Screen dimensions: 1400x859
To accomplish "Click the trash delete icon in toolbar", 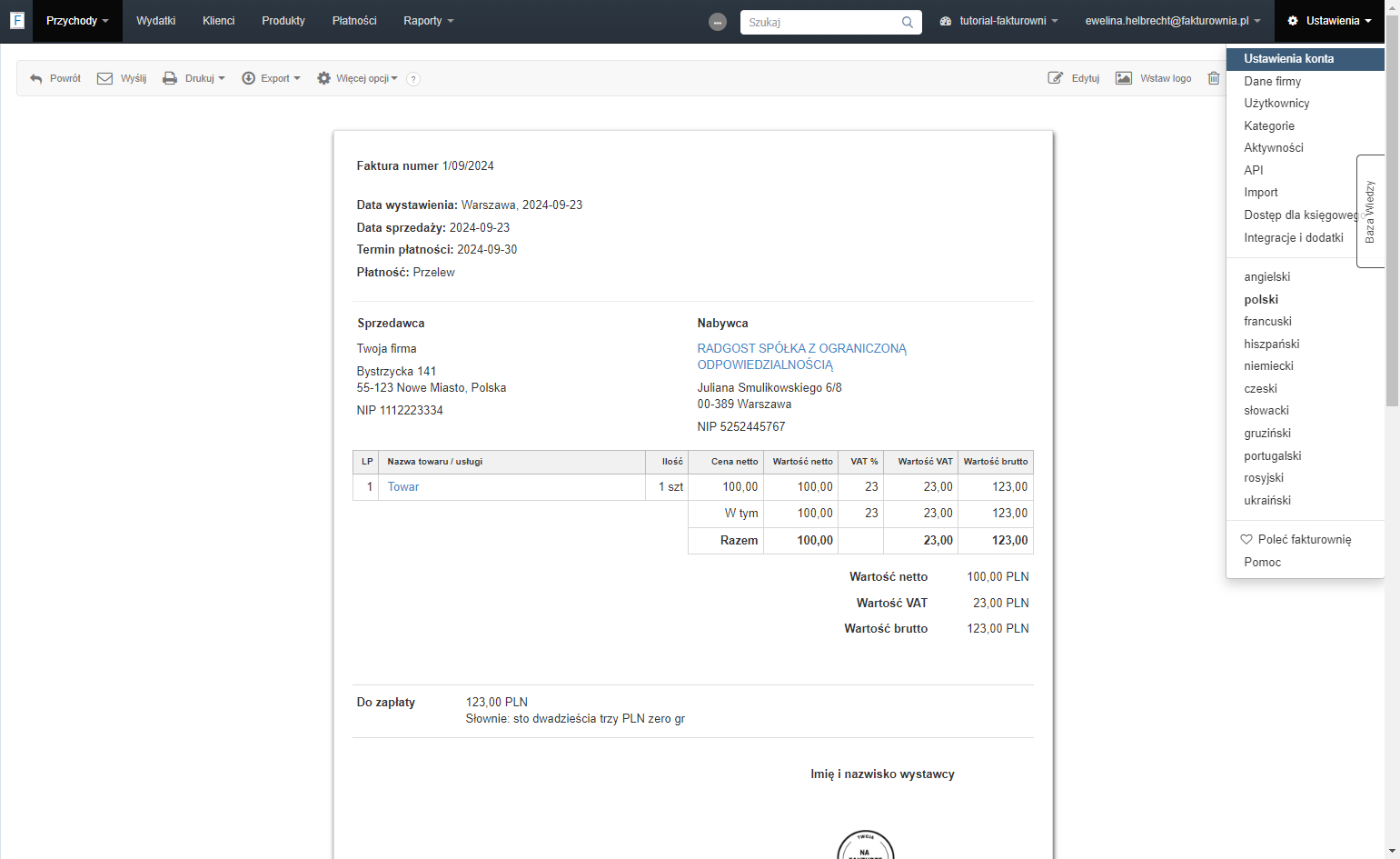I will coord(1213,78).
